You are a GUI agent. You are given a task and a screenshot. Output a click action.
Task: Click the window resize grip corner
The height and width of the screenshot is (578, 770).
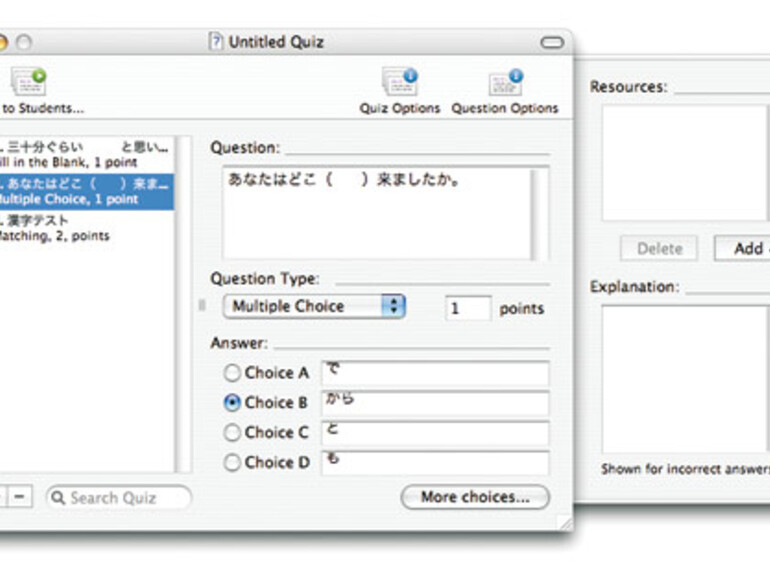(565, 522)
